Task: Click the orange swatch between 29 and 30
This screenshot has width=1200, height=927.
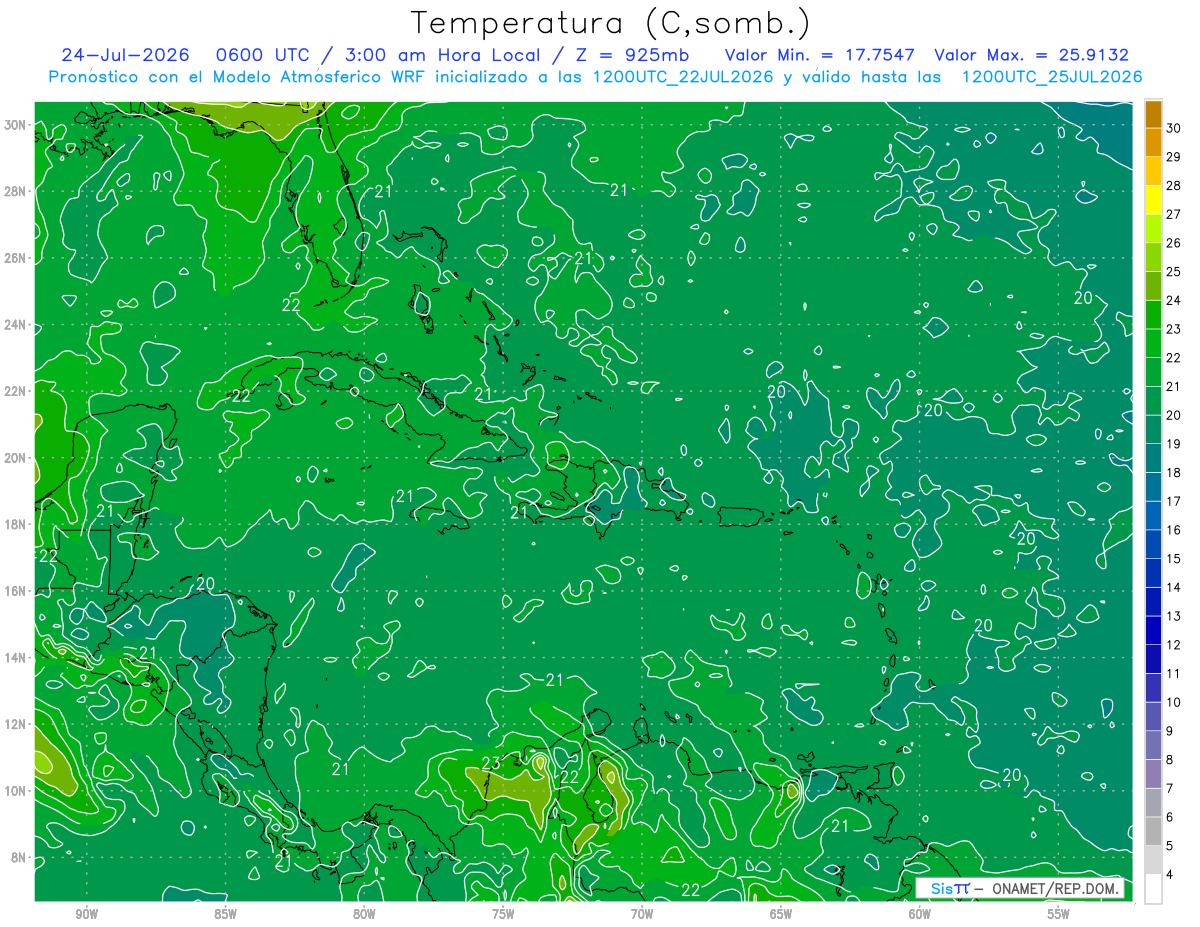Action: click(x=1153, y=142)
